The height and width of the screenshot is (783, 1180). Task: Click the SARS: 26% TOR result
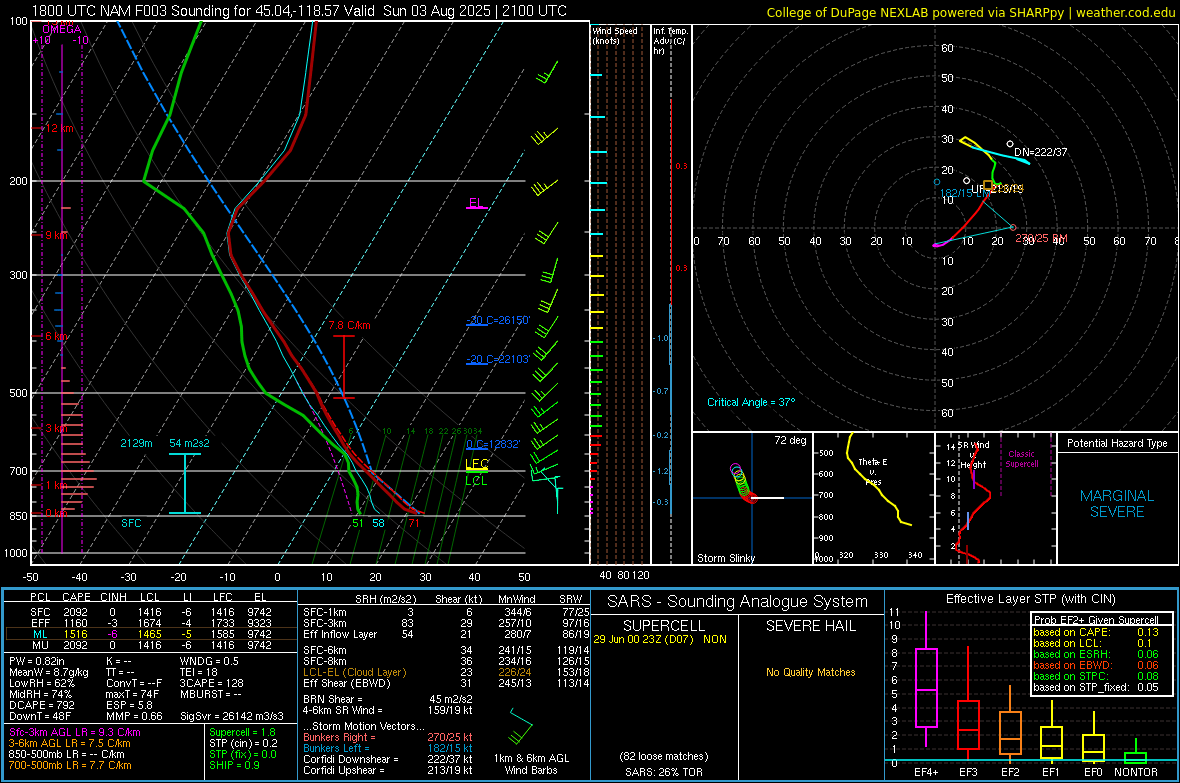coord(664,772)
